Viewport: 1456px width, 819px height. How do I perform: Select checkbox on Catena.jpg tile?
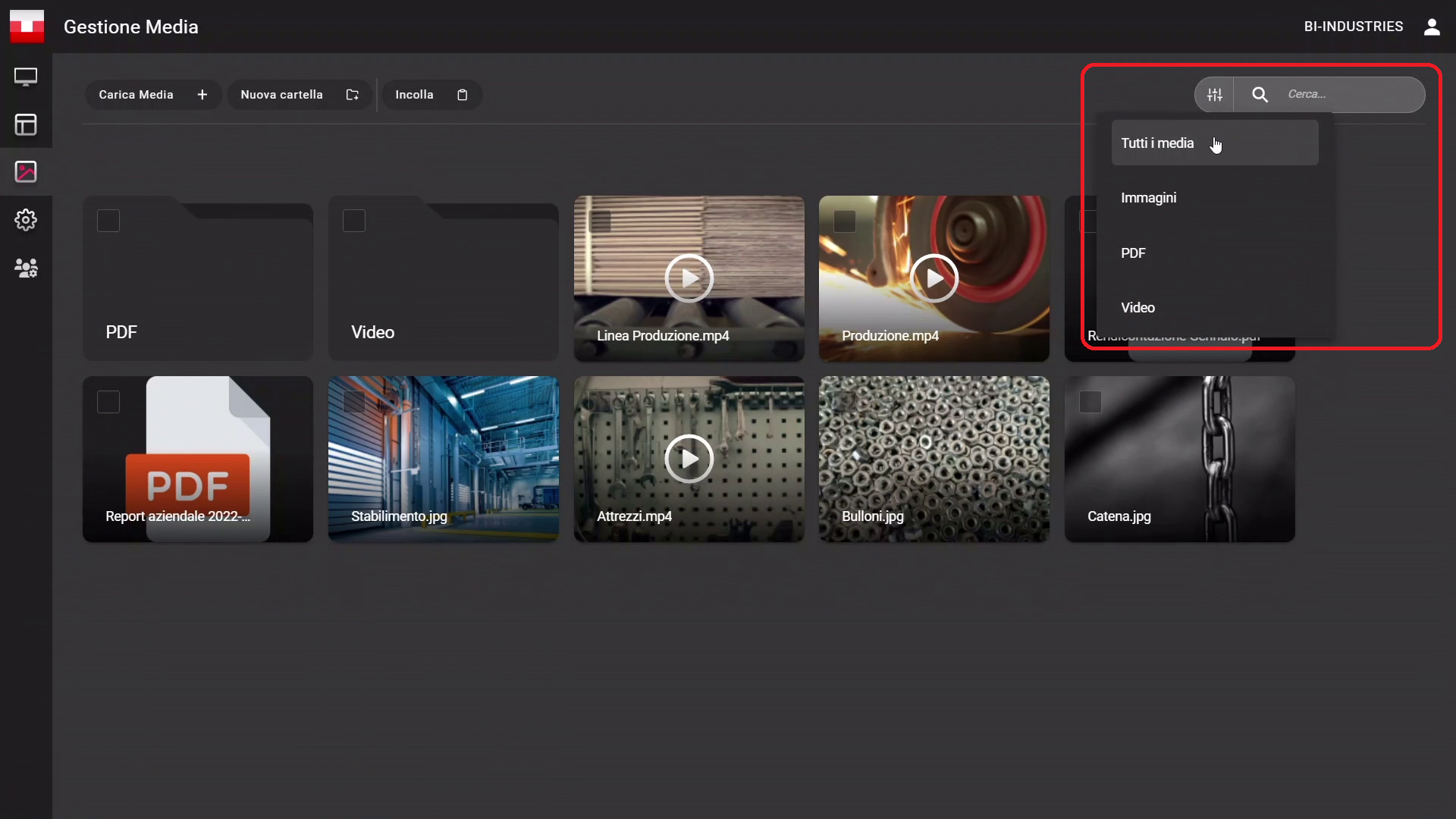click(1090, 402)
